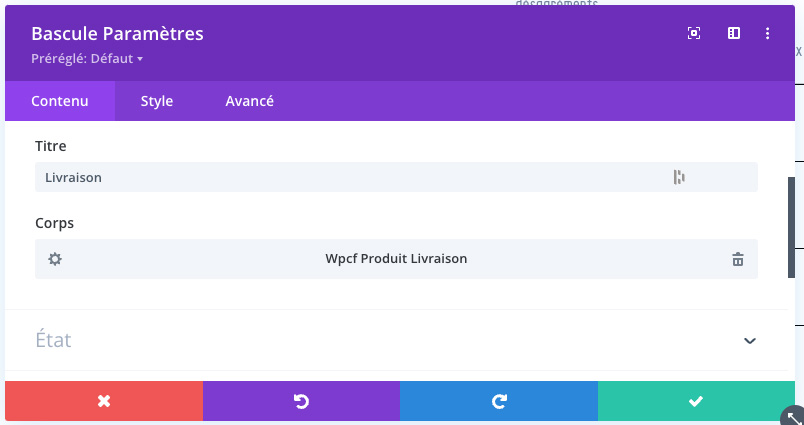Click the État section heading text

click(53, 340)
